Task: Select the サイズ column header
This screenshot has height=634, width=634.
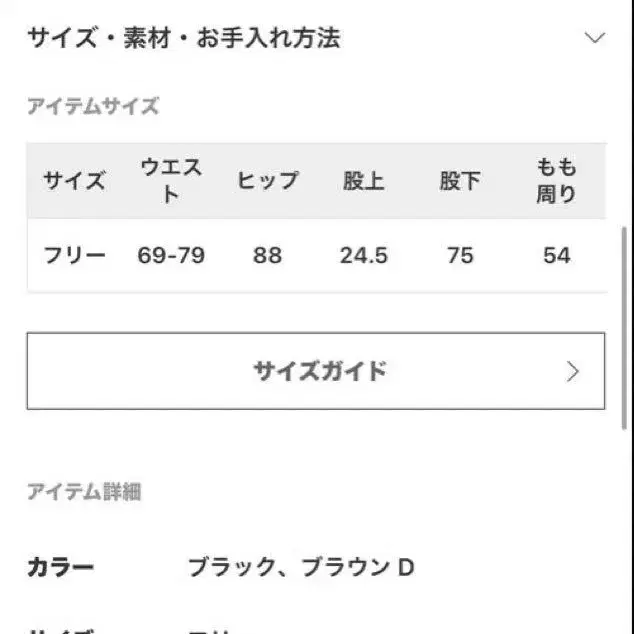Action: (x=74, y=181)
